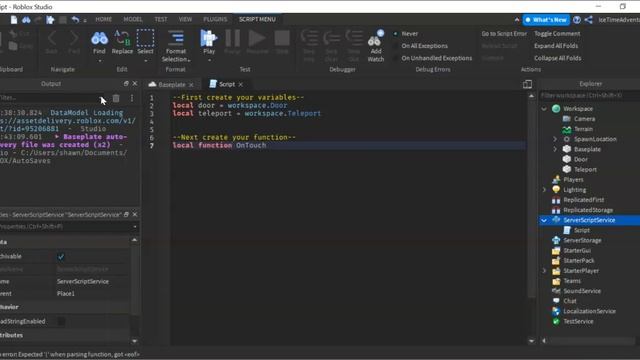Image resolution: width=640 pixels, height=360 pixels.
Task: Click the Select tool in Edit group
Action: 145,43
